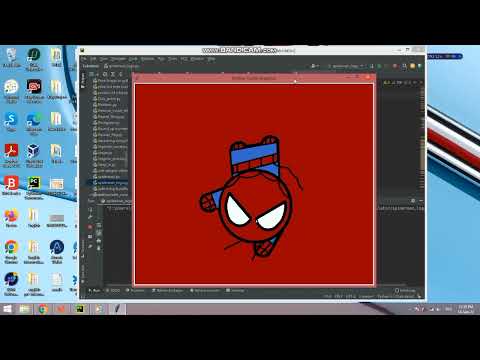Click the red Stop button in PyCharm toolbar

tap(395, 66)
